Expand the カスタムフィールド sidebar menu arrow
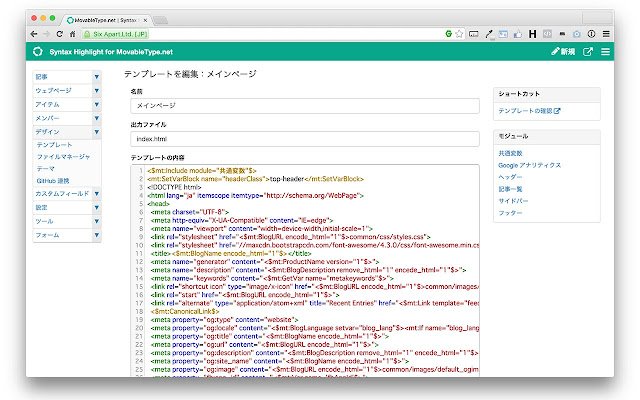The image size is (640, 400). click(96, 193)
